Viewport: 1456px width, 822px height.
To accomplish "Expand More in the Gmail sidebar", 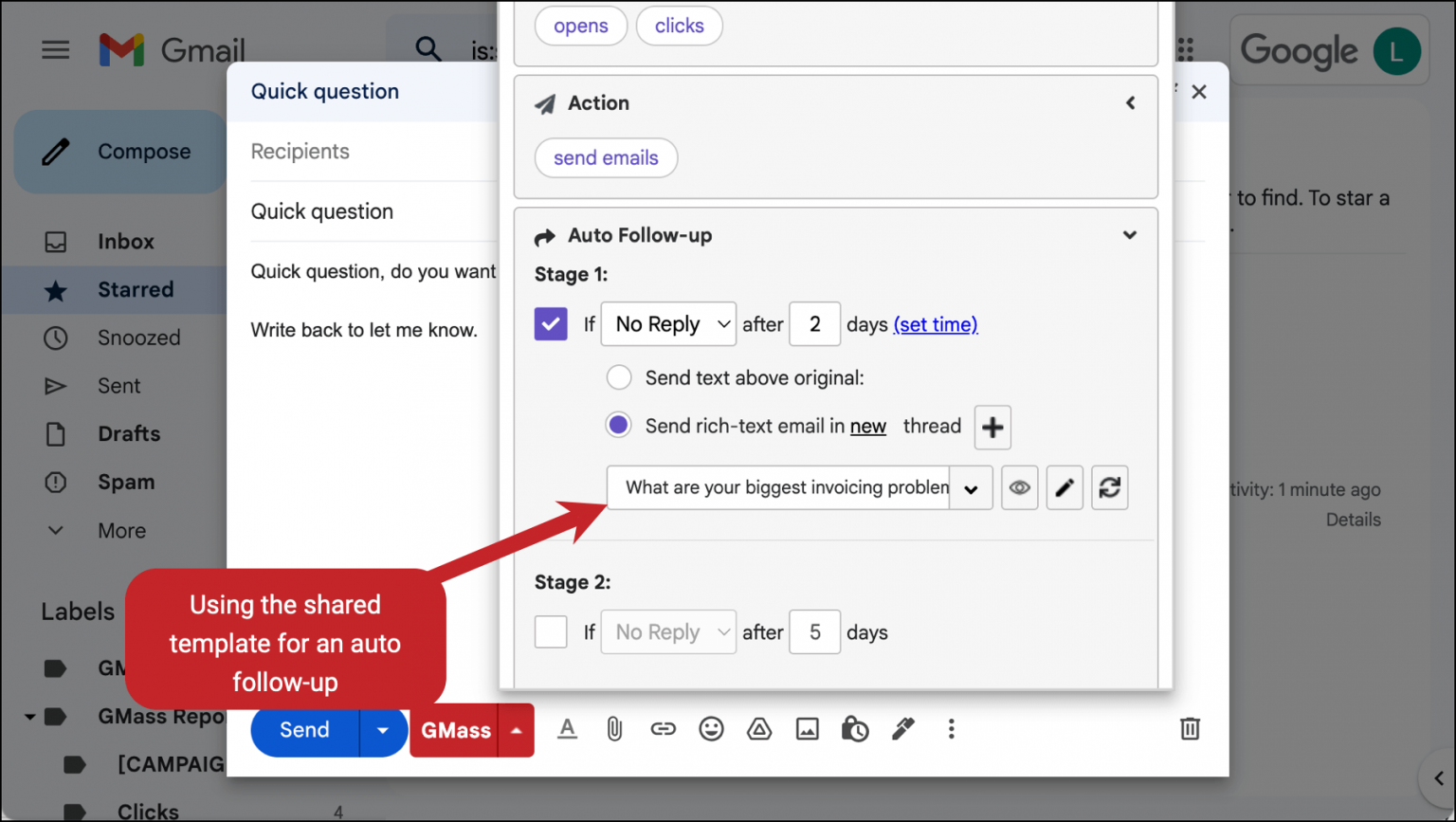I will pyautogui.click(x=121, y=530).
